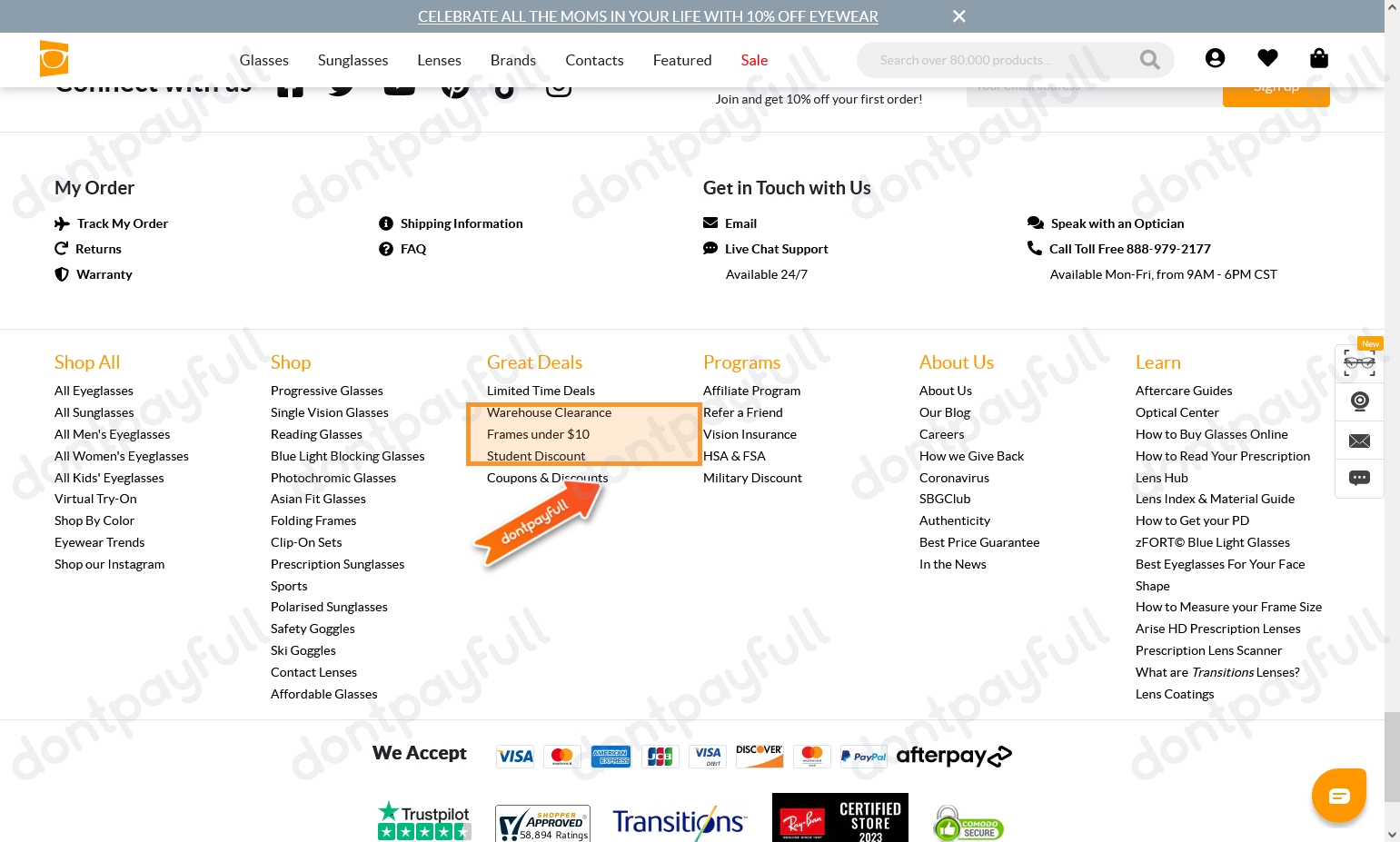Open the Brands navigation menu
The height and width of the screenshot is (842, 1400).
click(513, 60)
